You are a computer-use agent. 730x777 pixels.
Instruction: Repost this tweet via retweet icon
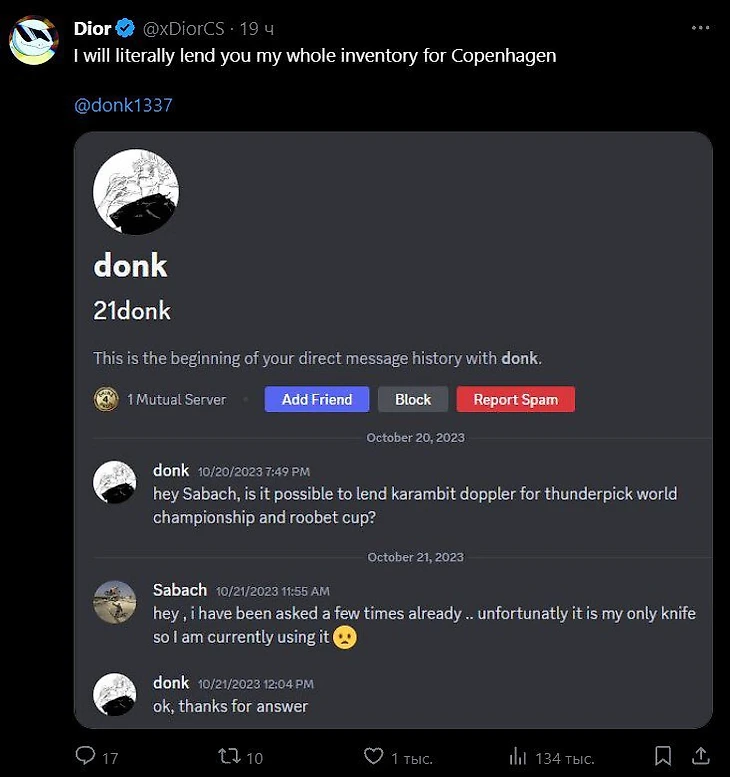(229, 756)
